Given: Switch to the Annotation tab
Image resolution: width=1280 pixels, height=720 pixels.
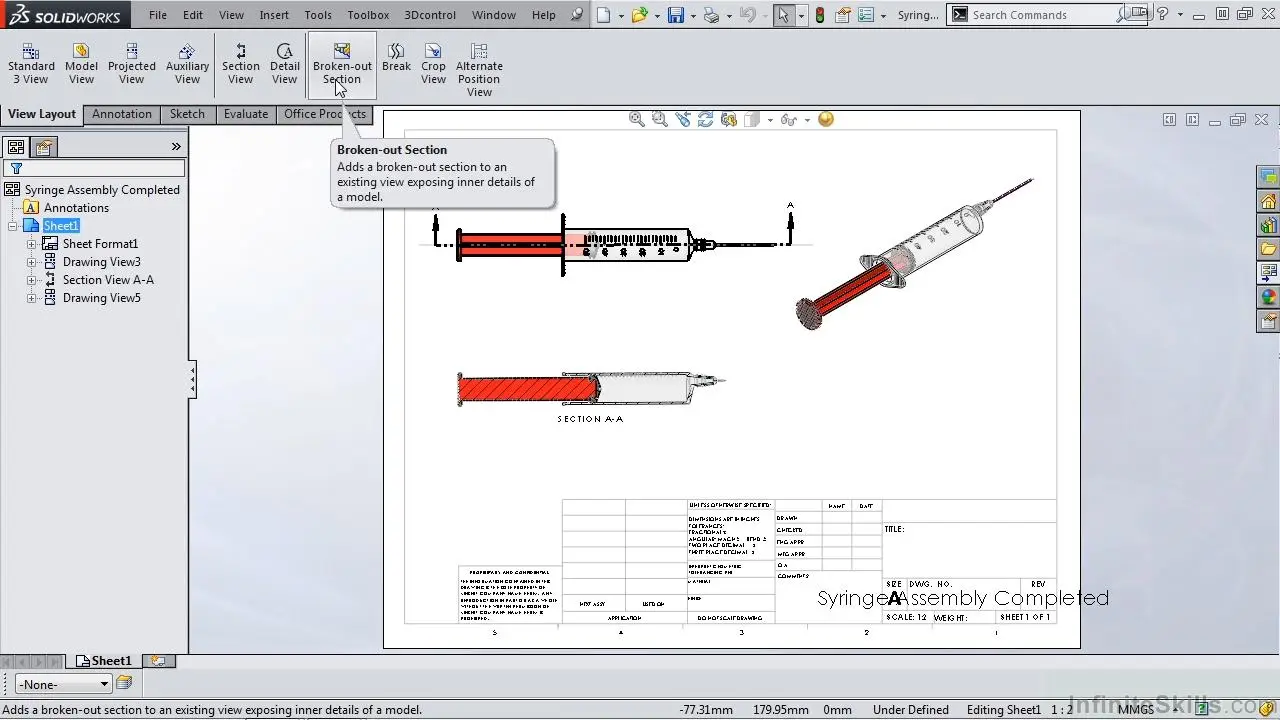Looking at the screenshot, I should point(122,114).
